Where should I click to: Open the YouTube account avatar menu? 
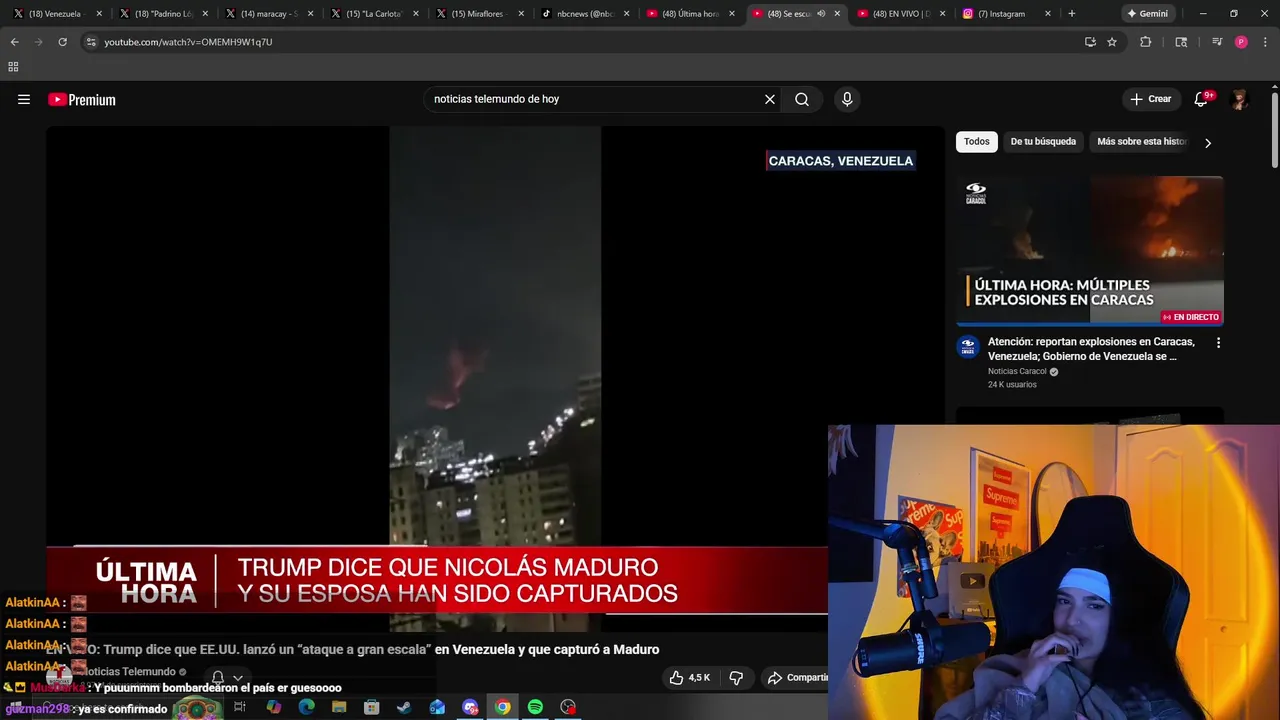tap(1239, 99)
